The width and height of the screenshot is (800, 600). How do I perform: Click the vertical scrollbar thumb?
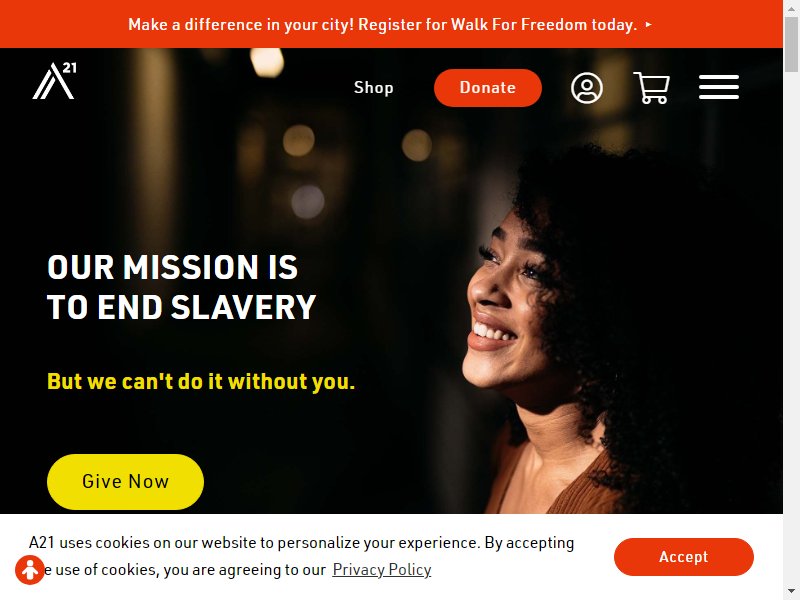(x=791, y=45)
